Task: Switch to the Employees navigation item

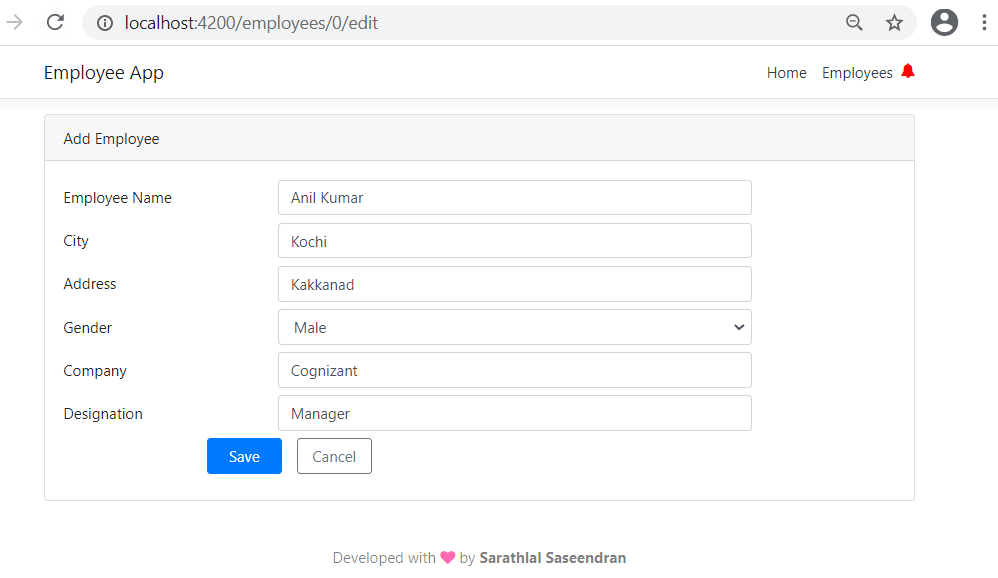Action: [x=857, y=72]
